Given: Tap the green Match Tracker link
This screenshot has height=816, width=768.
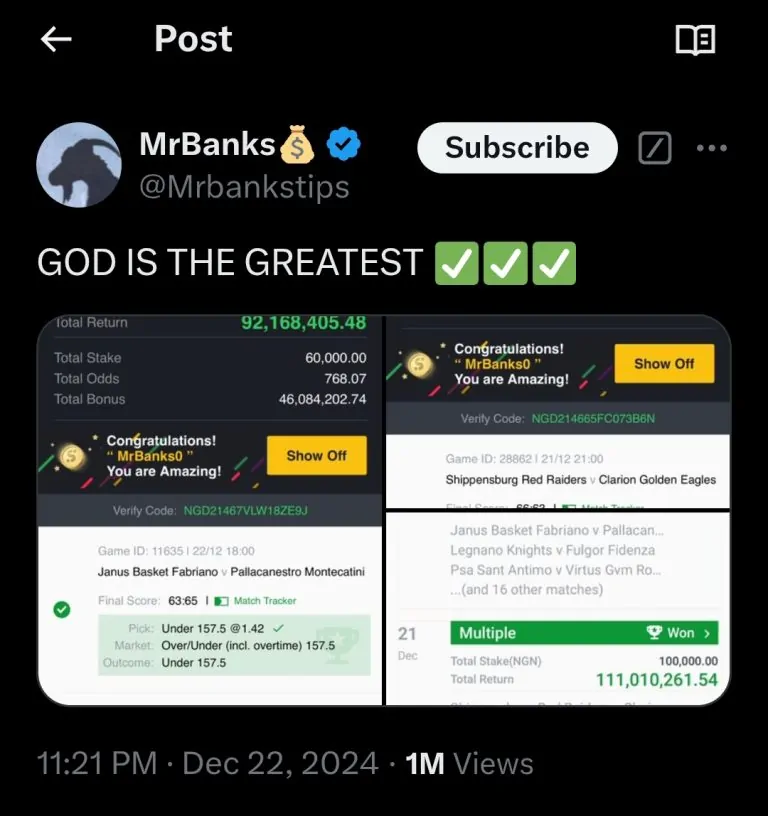Looking at the screenshot, I should coord(255,601).
